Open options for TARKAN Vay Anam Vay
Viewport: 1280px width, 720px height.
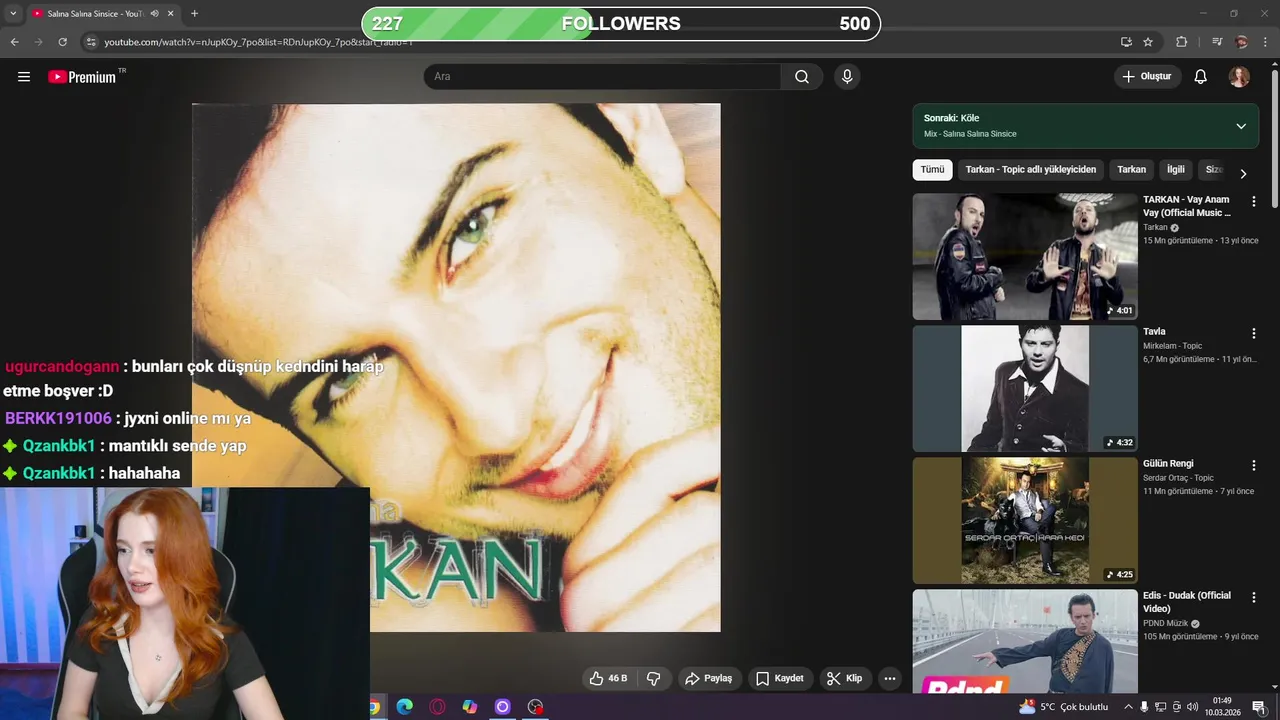coord(1253,201)
